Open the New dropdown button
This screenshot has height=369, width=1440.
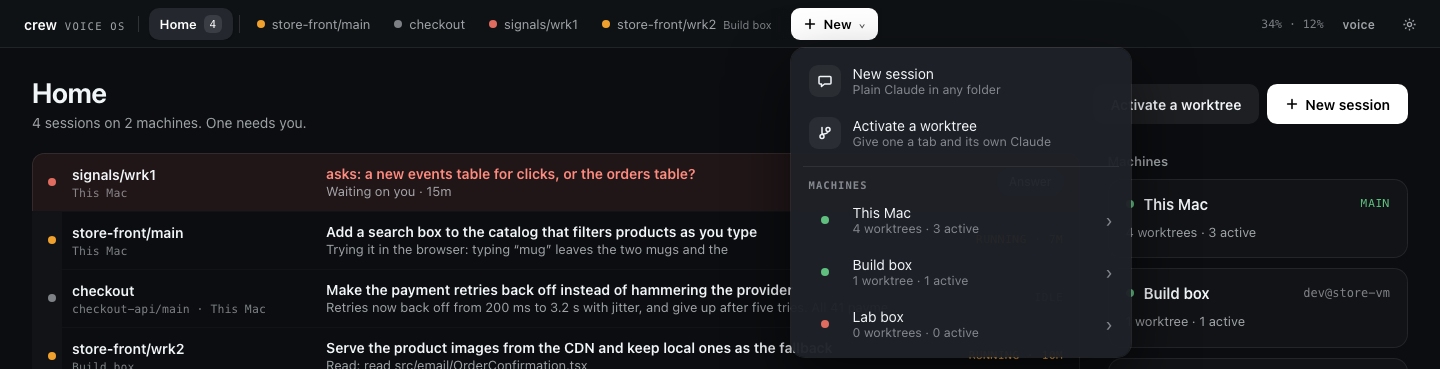(834, 25)
